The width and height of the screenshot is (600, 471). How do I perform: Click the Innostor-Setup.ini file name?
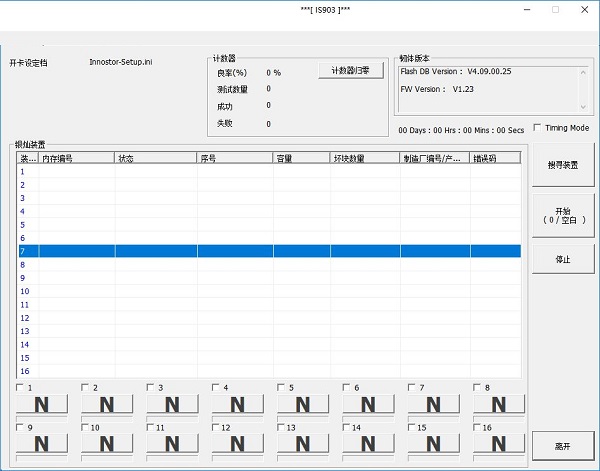pyautogui.click(x=121, y=62)
